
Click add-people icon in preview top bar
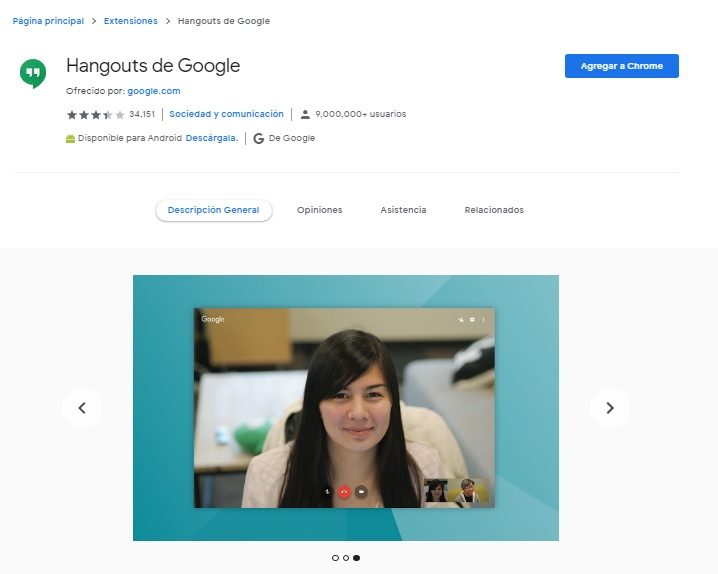(x=461, y=319)
